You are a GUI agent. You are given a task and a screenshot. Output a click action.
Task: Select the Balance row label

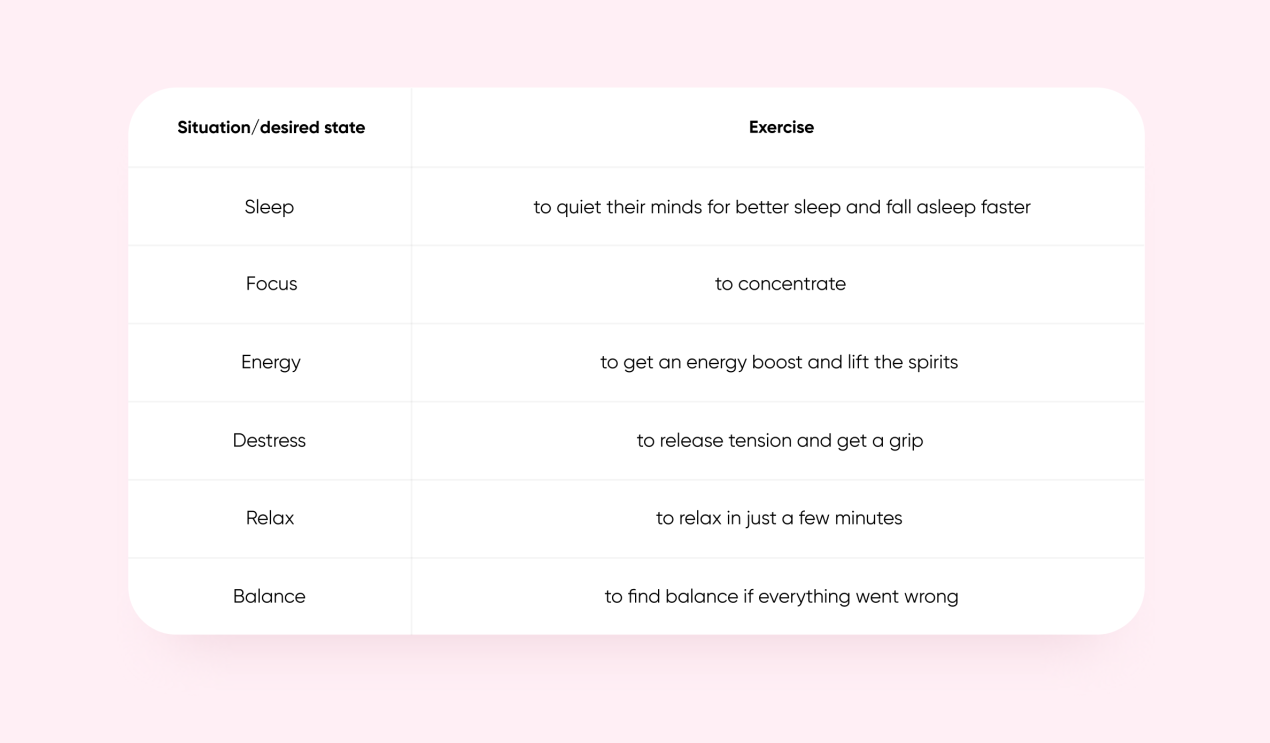pyautogui.click(x=269, y=596)
